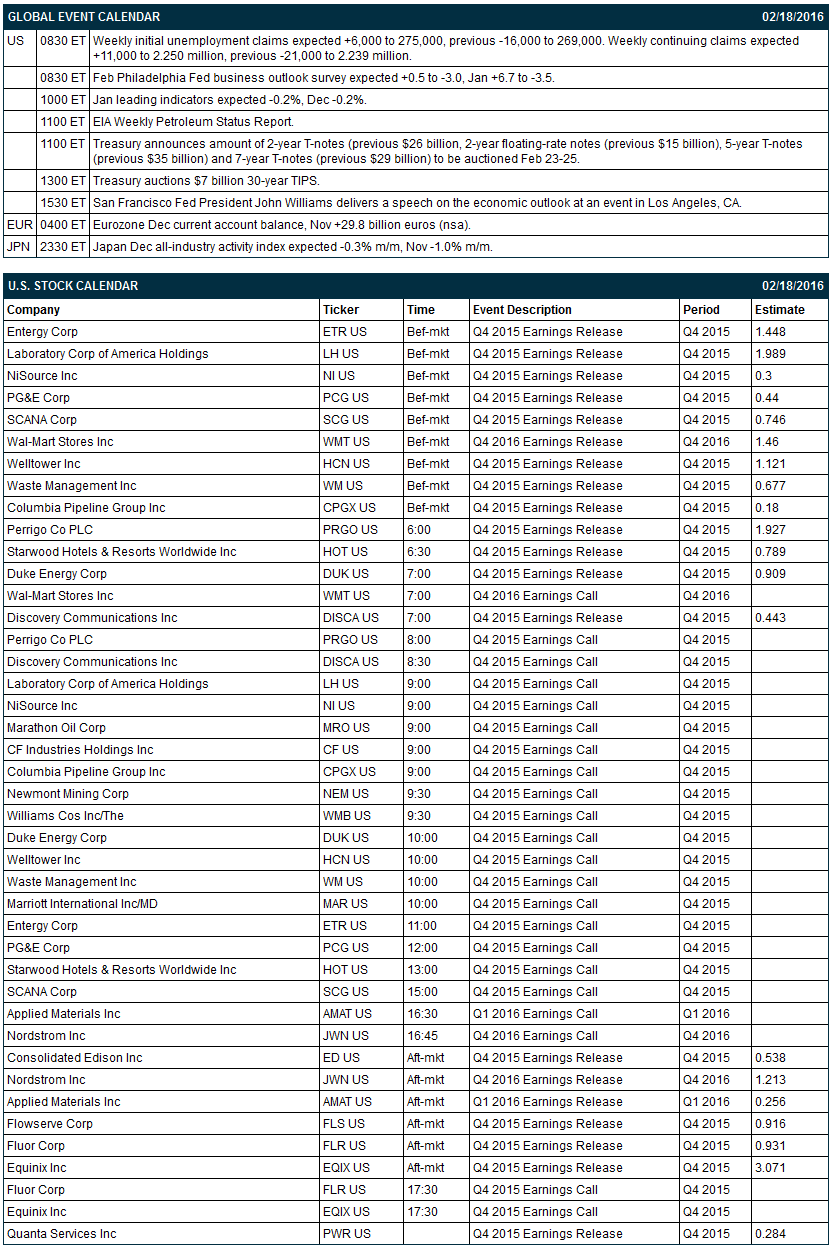Select the Jan leading indicators event text
The height and width of the screenshot is (1251, 833).
229,100
